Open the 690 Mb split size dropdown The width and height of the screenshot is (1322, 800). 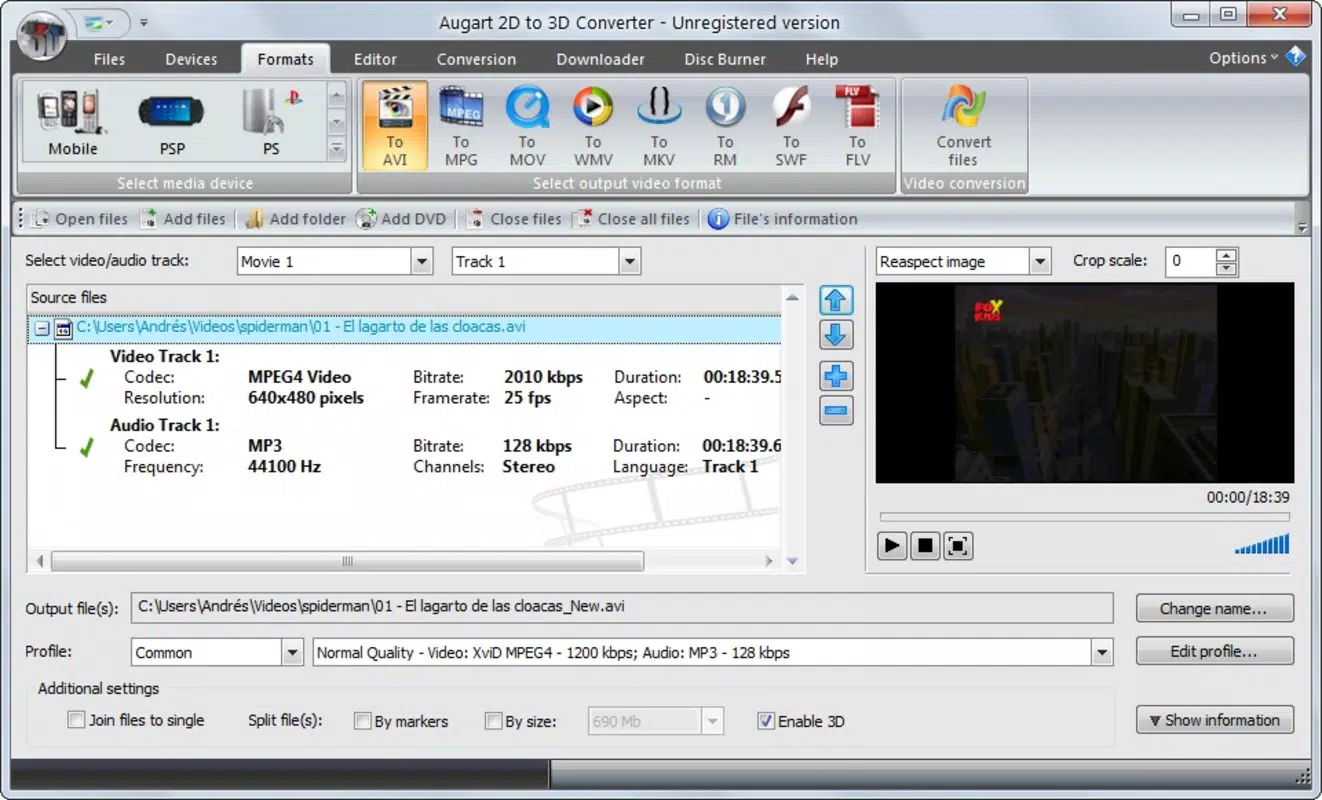(712, 721)
